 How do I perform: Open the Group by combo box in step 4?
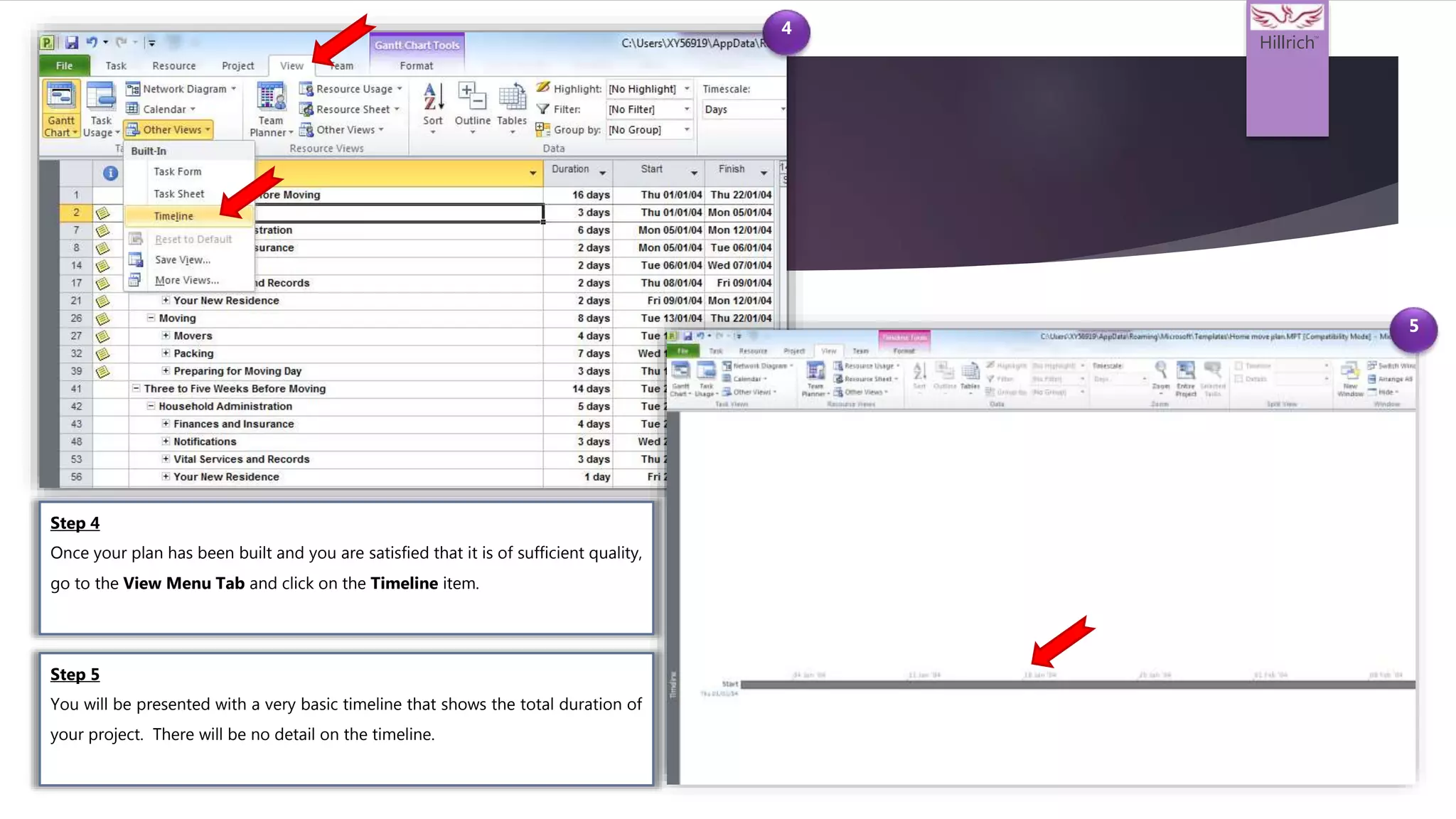(x=649, y=130)
